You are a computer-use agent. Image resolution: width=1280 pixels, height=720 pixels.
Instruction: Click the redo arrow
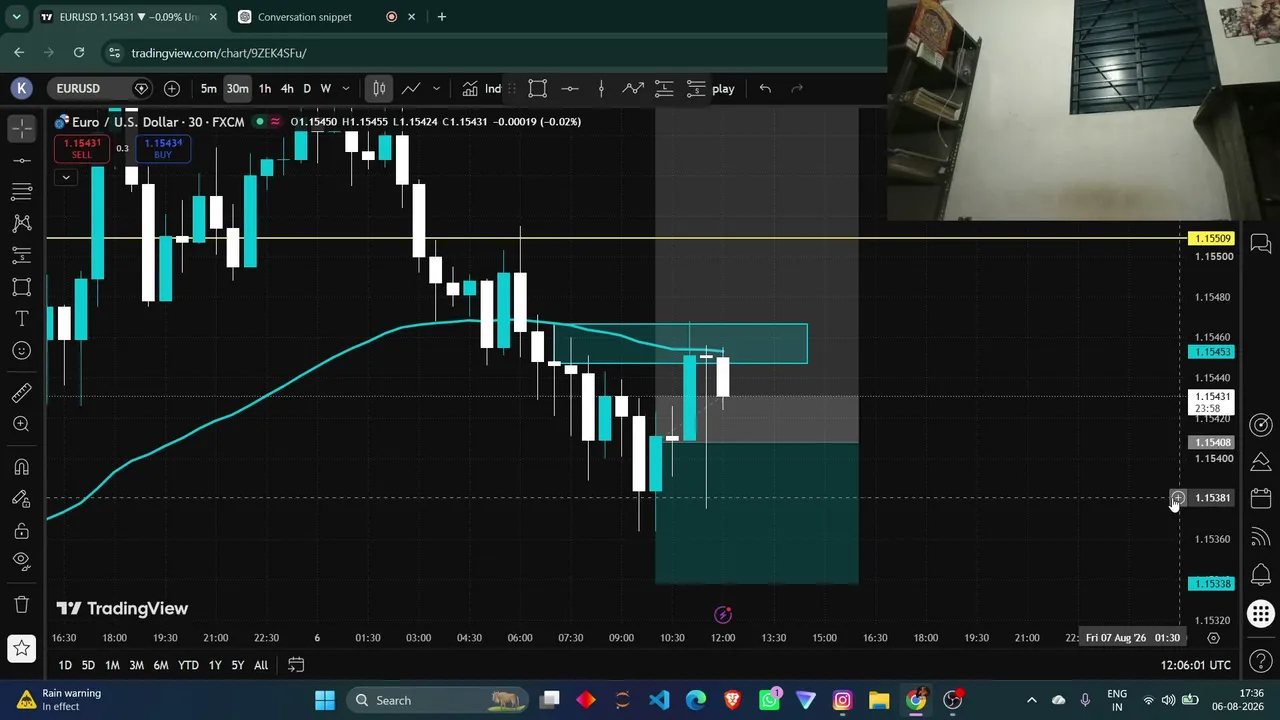point(797,89)
